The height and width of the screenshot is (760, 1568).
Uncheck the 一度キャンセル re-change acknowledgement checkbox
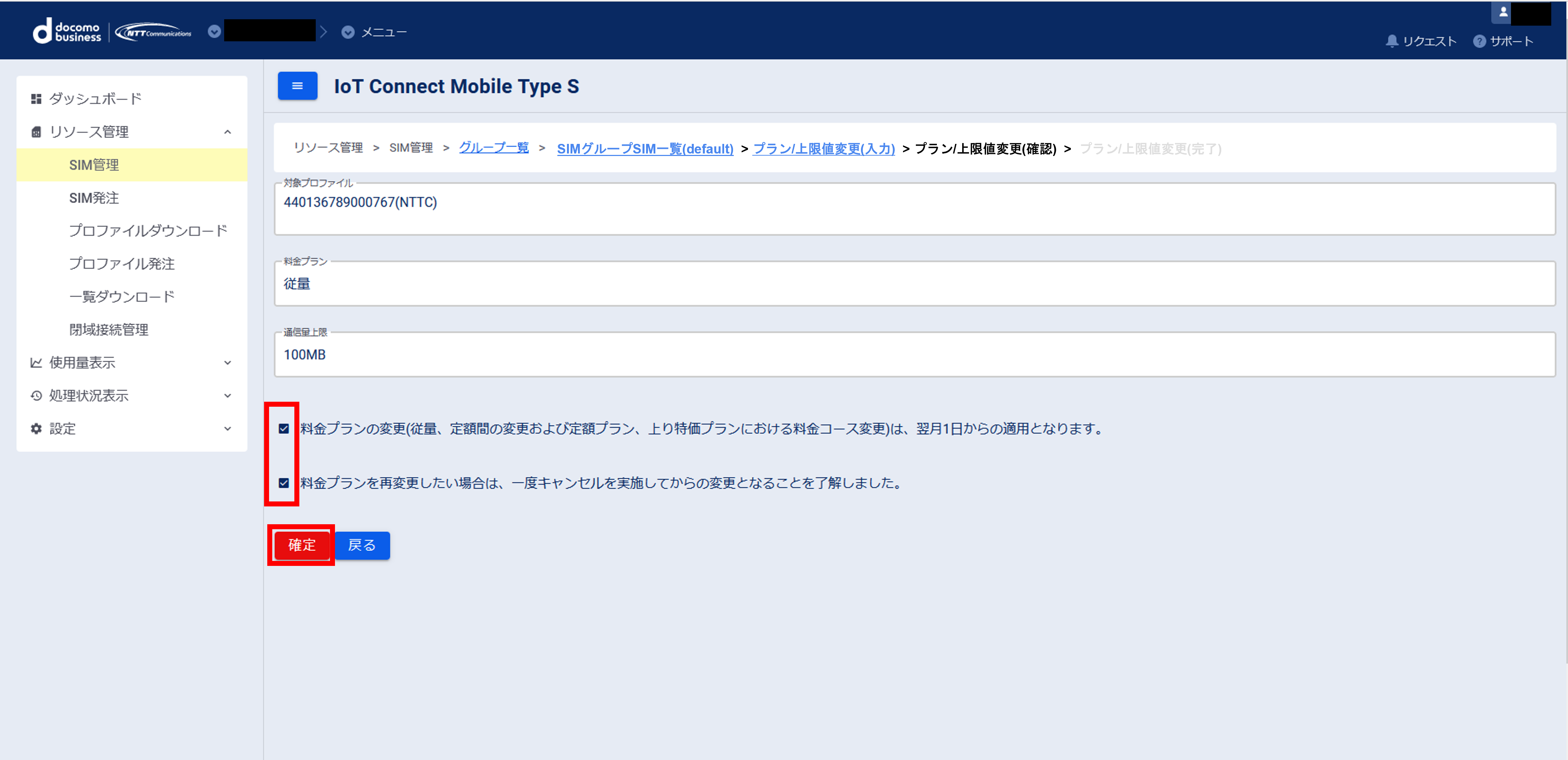[284, 483]
